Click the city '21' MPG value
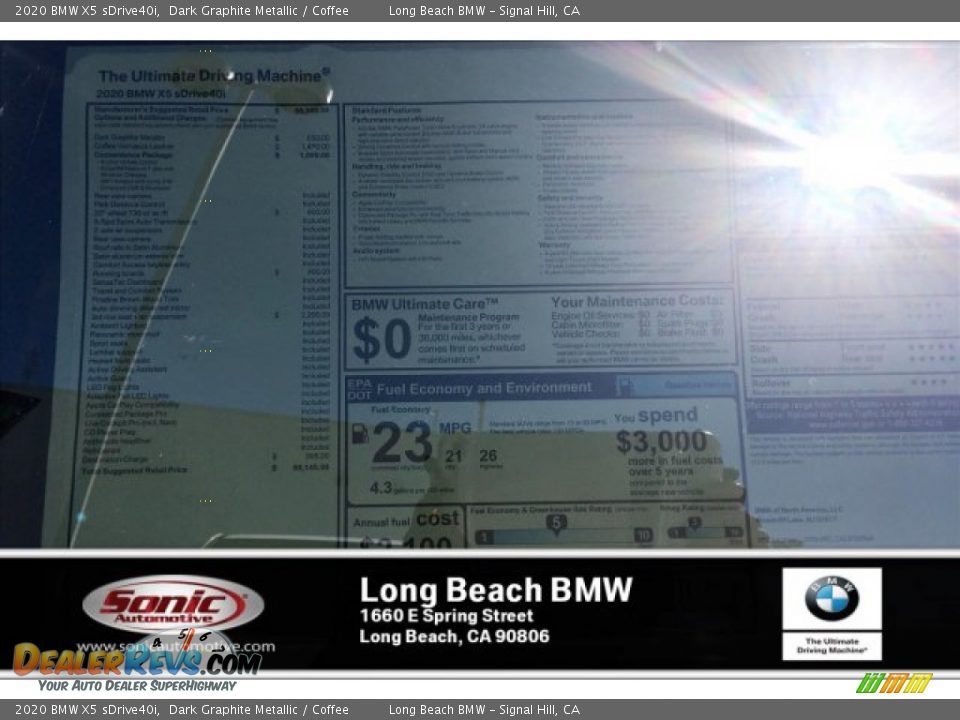 pos(454,456)
